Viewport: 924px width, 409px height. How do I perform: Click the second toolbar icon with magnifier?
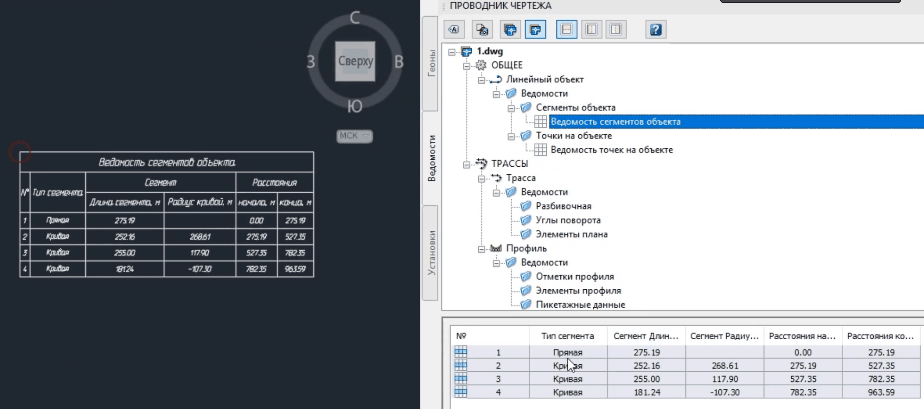[482, 29]
